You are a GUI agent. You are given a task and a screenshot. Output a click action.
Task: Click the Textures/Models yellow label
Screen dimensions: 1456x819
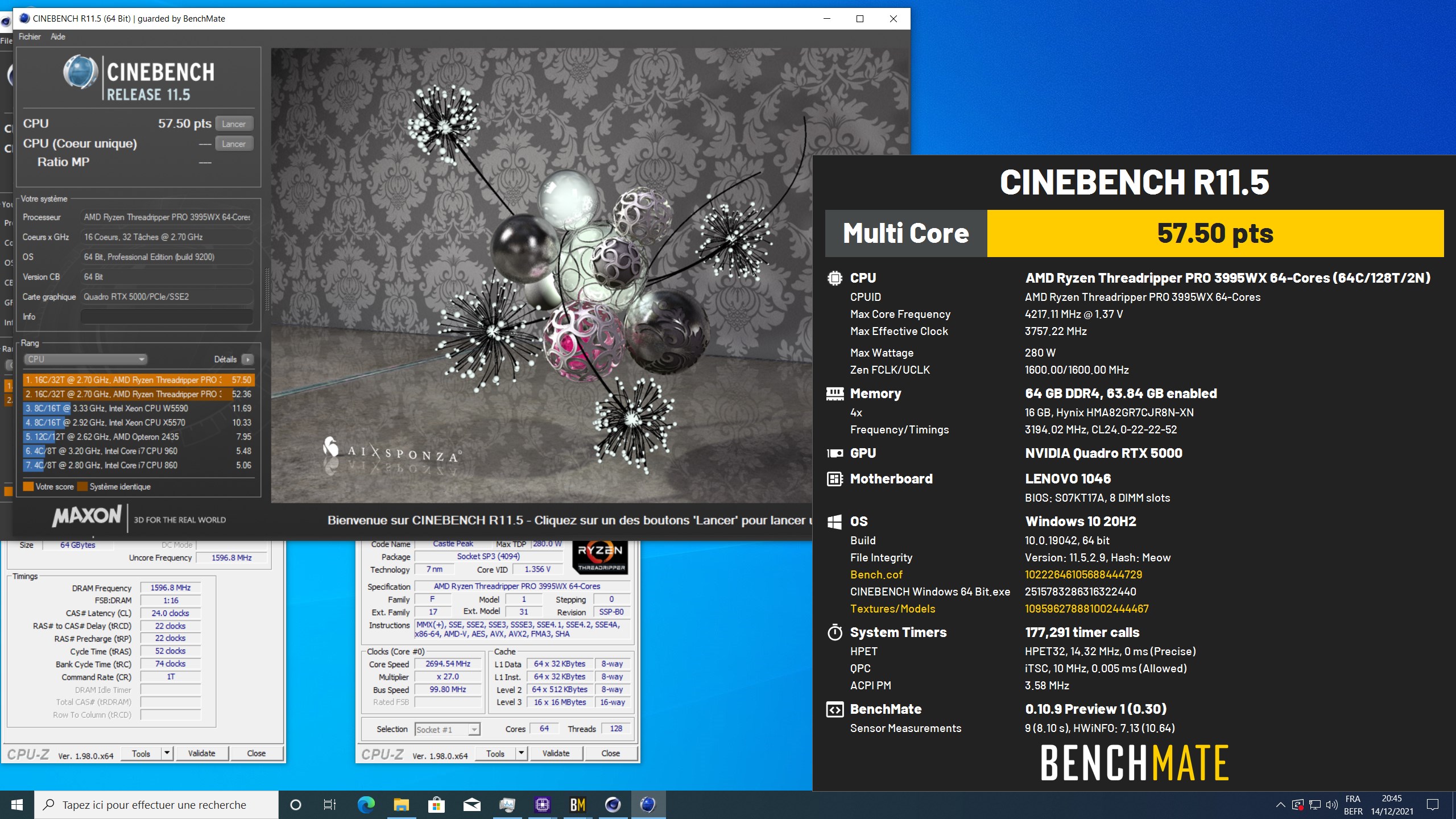coord(892,609)
